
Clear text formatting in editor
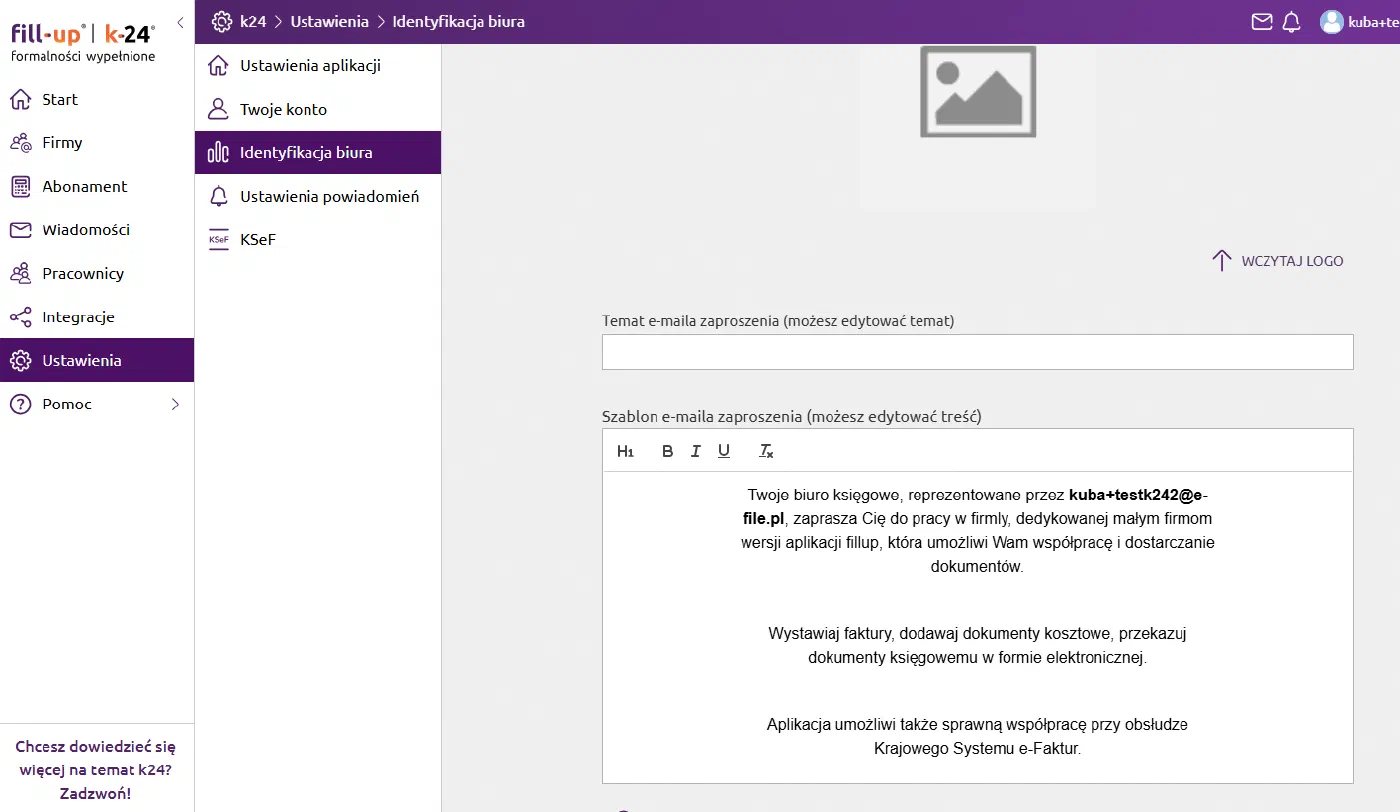pos(766,451)
